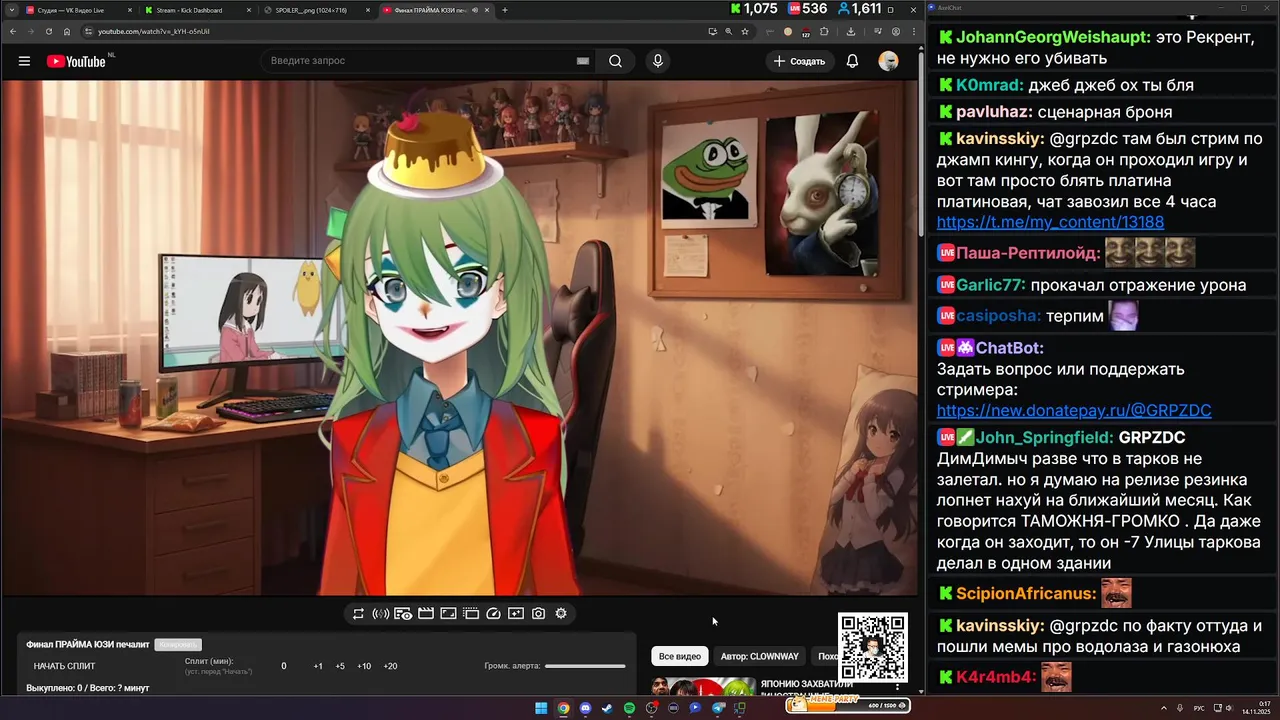The image size is (1280, 720).
Task: Open the tab search dropdown chevron
Action: tap(10, 10)
